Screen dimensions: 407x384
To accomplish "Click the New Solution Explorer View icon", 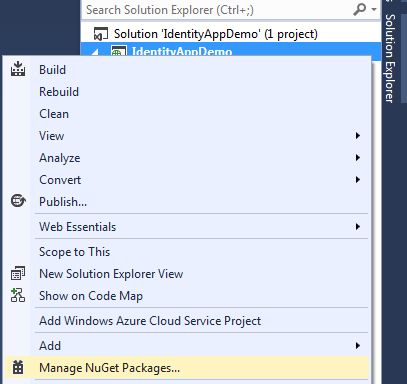I will pos(18,273).
